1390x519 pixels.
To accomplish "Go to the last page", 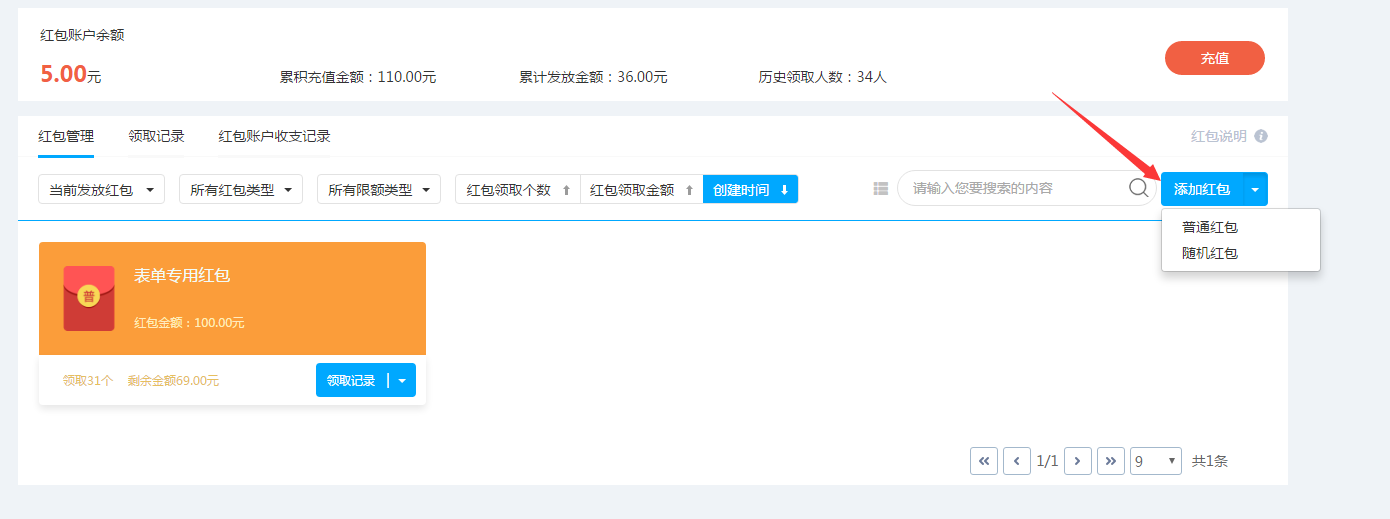I will click(1111, 461).
